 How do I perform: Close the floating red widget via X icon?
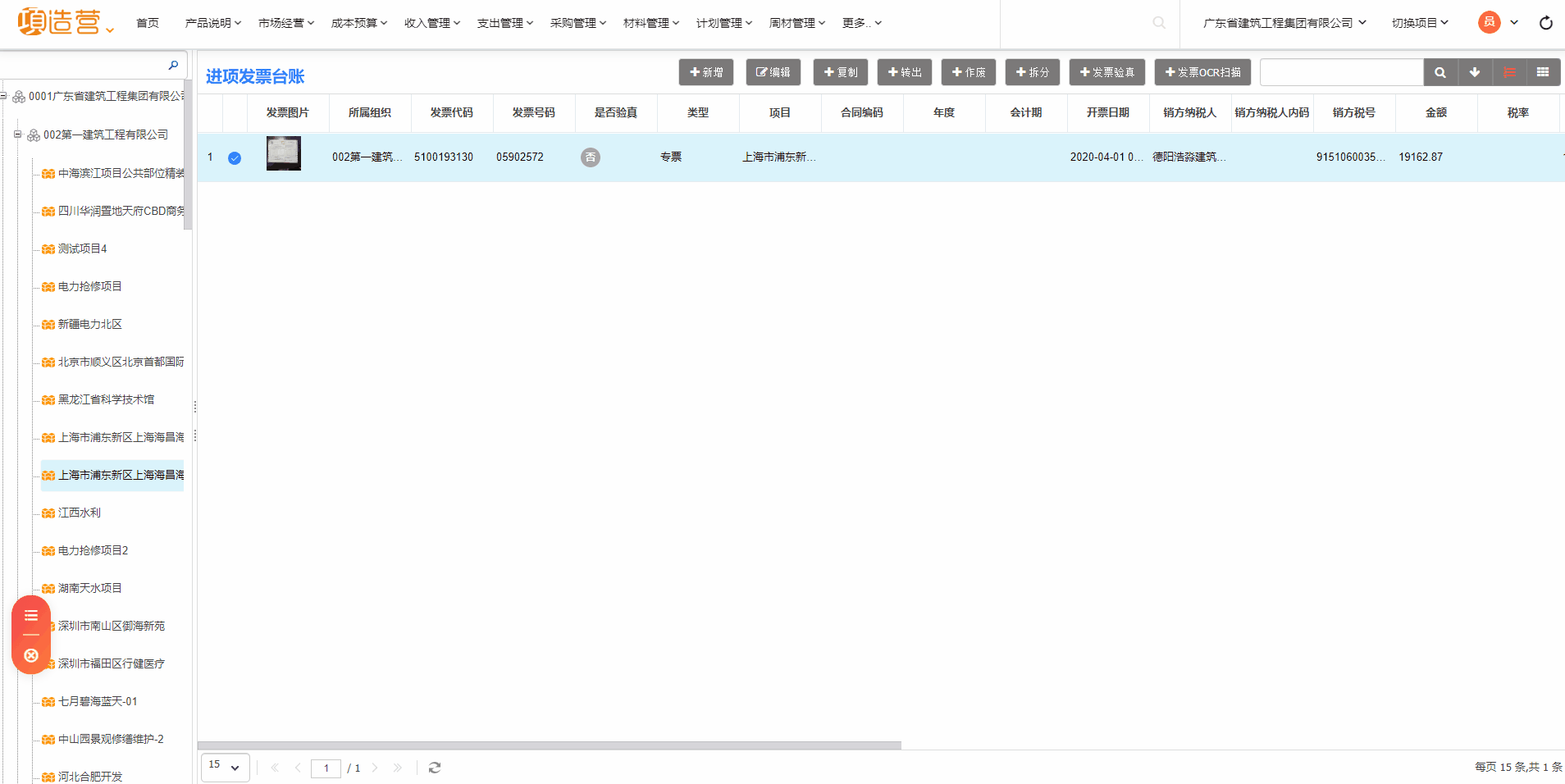pos(31,655)
